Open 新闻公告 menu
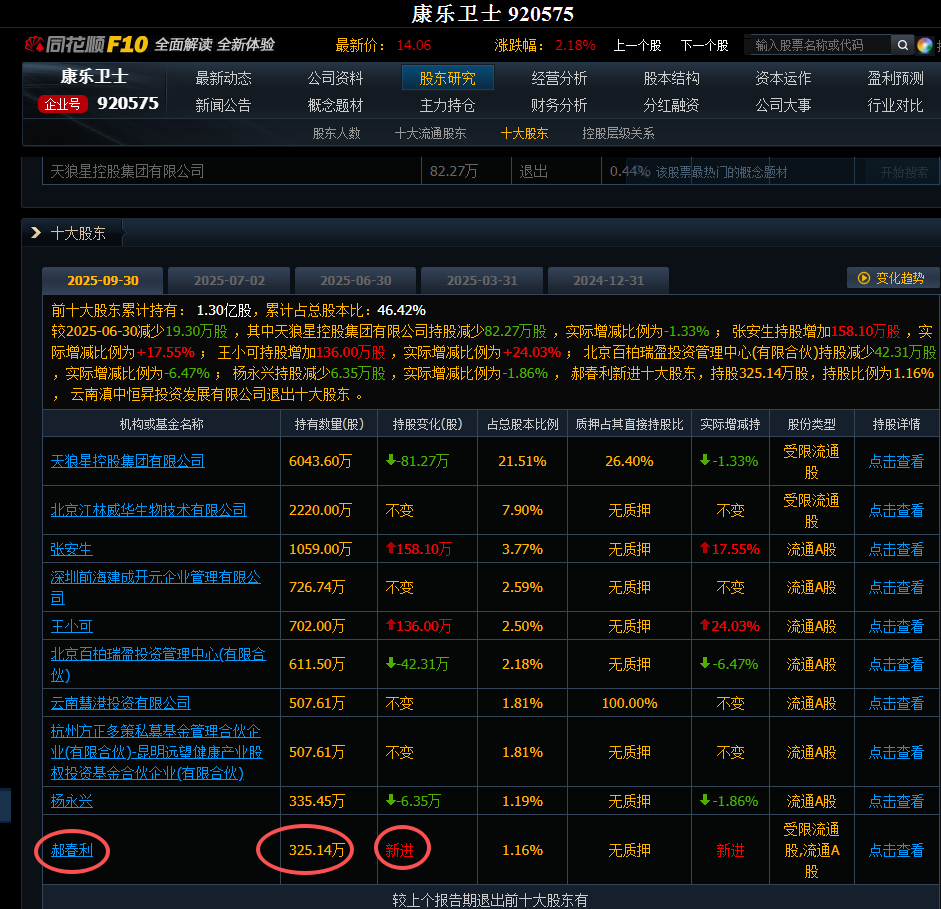The height and width of the screenshot is (909, 941). 223,105
